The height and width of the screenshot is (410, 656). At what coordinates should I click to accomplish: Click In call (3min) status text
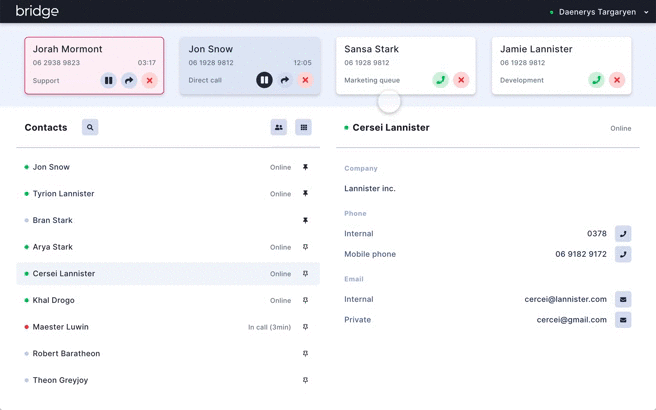tap(269, 327)
